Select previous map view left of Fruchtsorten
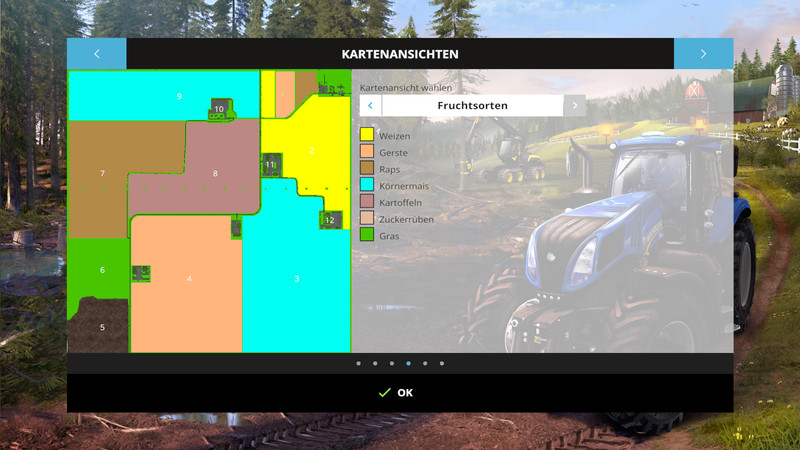Screen dimensions: 800x450 370,105
